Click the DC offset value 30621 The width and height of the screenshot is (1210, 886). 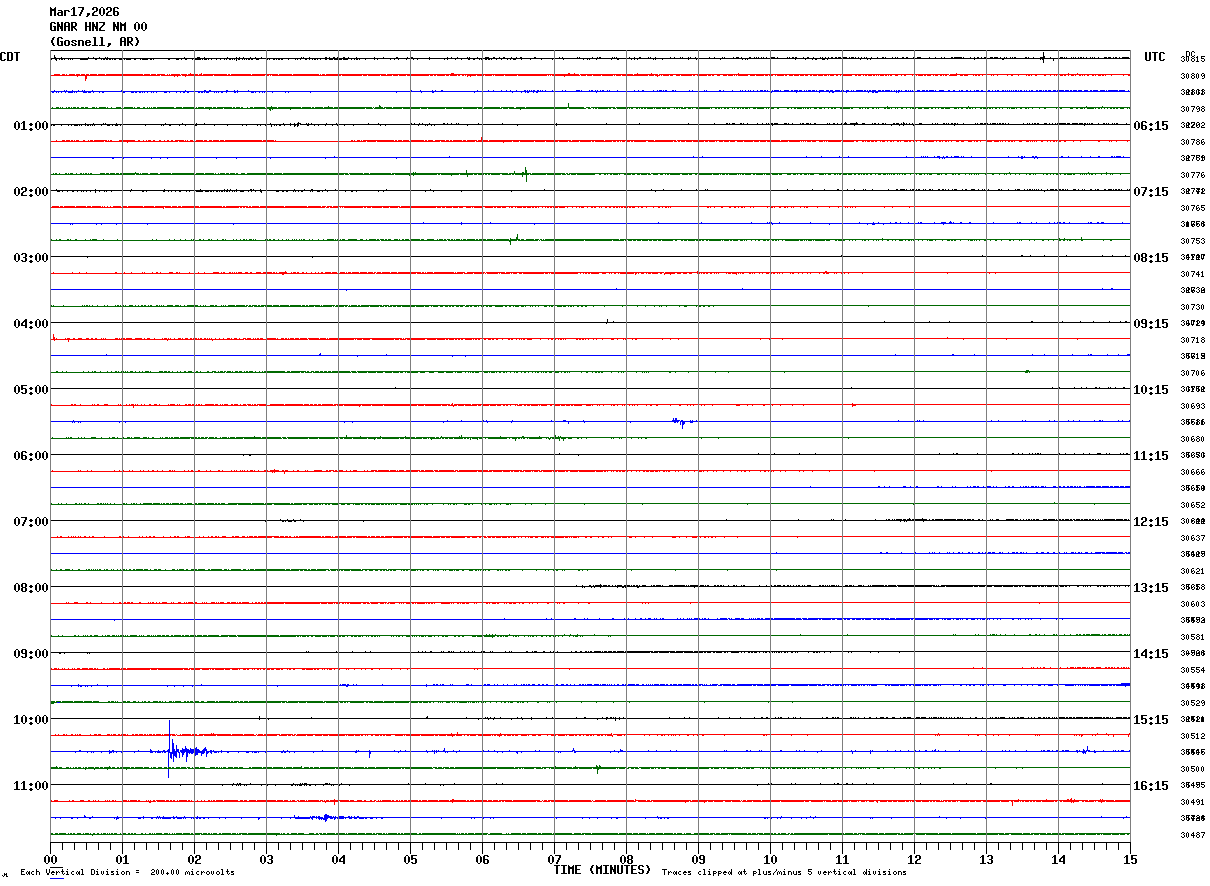pyautogui.click(x=1192, y=571)
